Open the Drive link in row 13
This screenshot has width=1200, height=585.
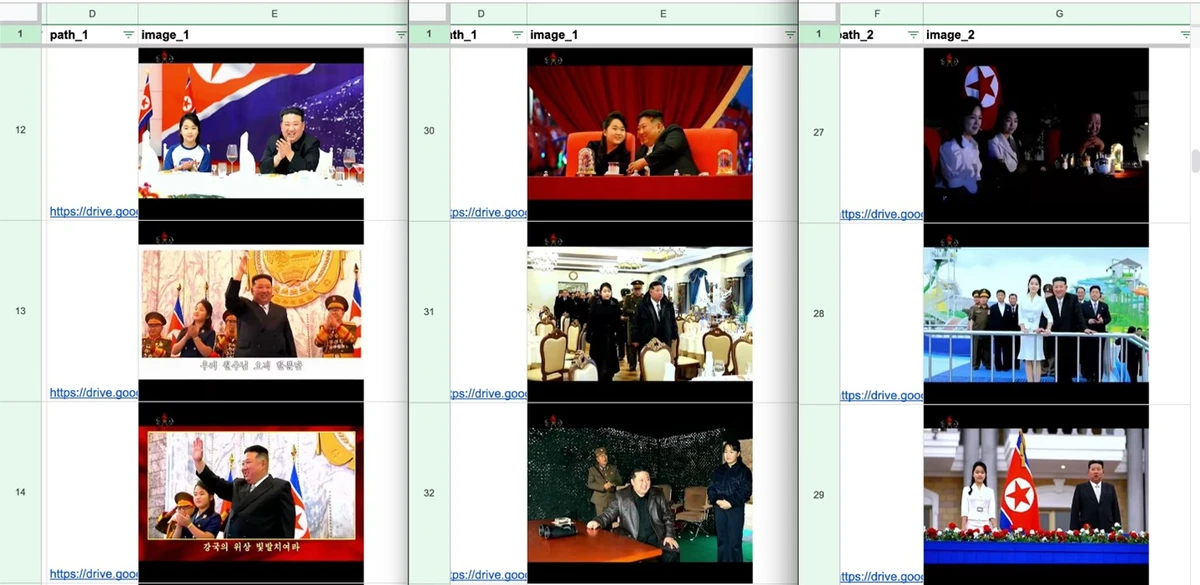[x=94, y=393]
